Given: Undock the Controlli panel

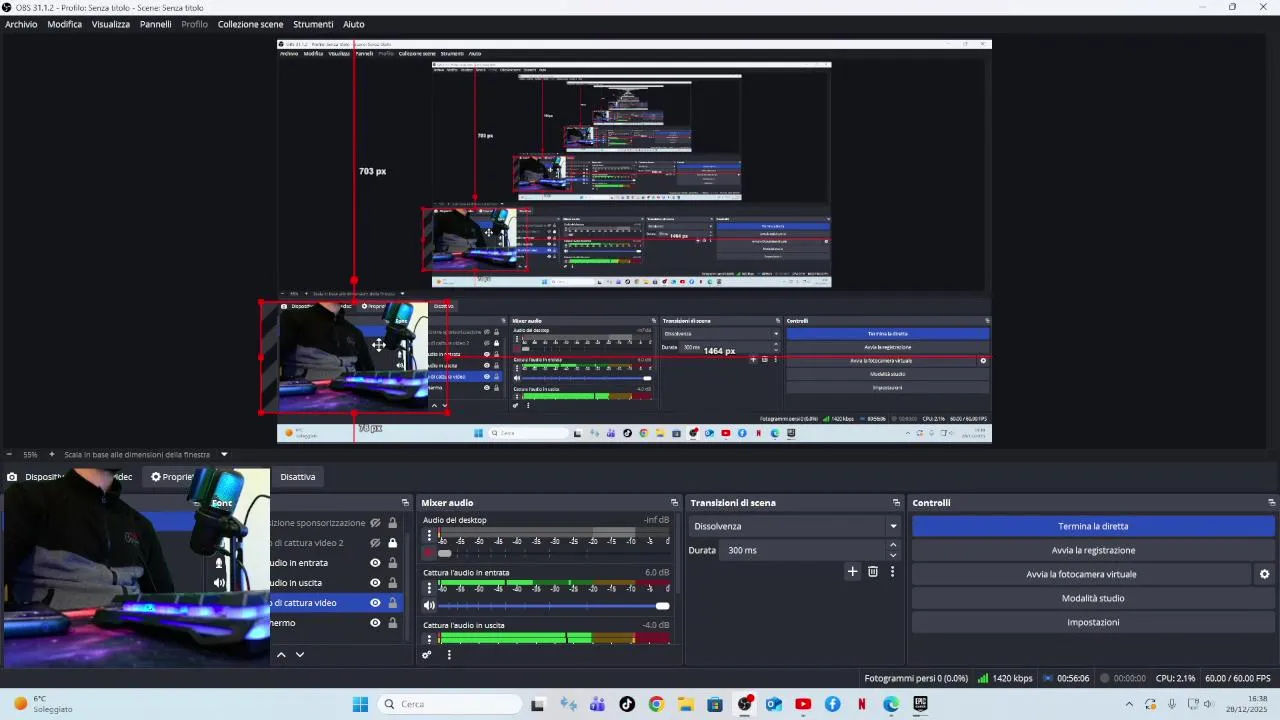Looking at the screenshot, I should pos(1271,503).
